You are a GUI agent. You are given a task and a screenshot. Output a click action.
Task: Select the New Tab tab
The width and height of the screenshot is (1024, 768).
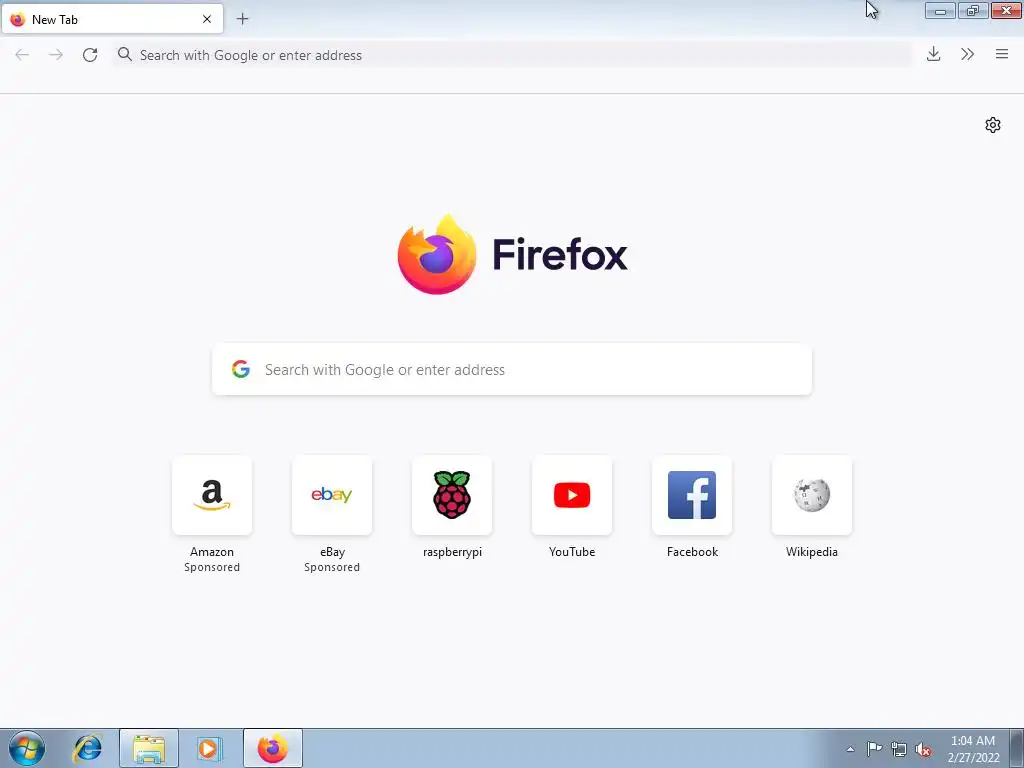[x=112, y=19]
